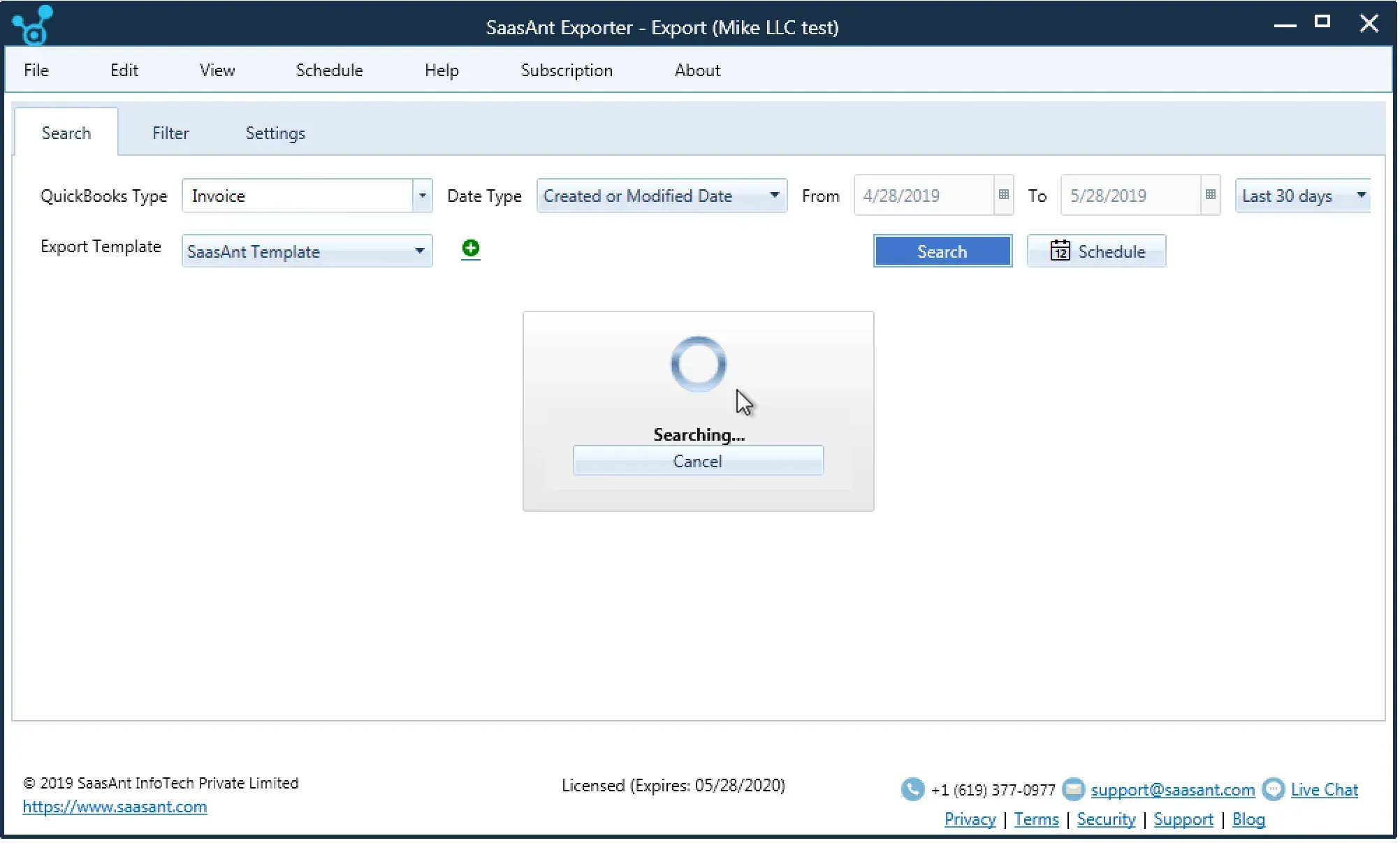
Task: Open the Support link in the footer
Action: pos(1183,819)
